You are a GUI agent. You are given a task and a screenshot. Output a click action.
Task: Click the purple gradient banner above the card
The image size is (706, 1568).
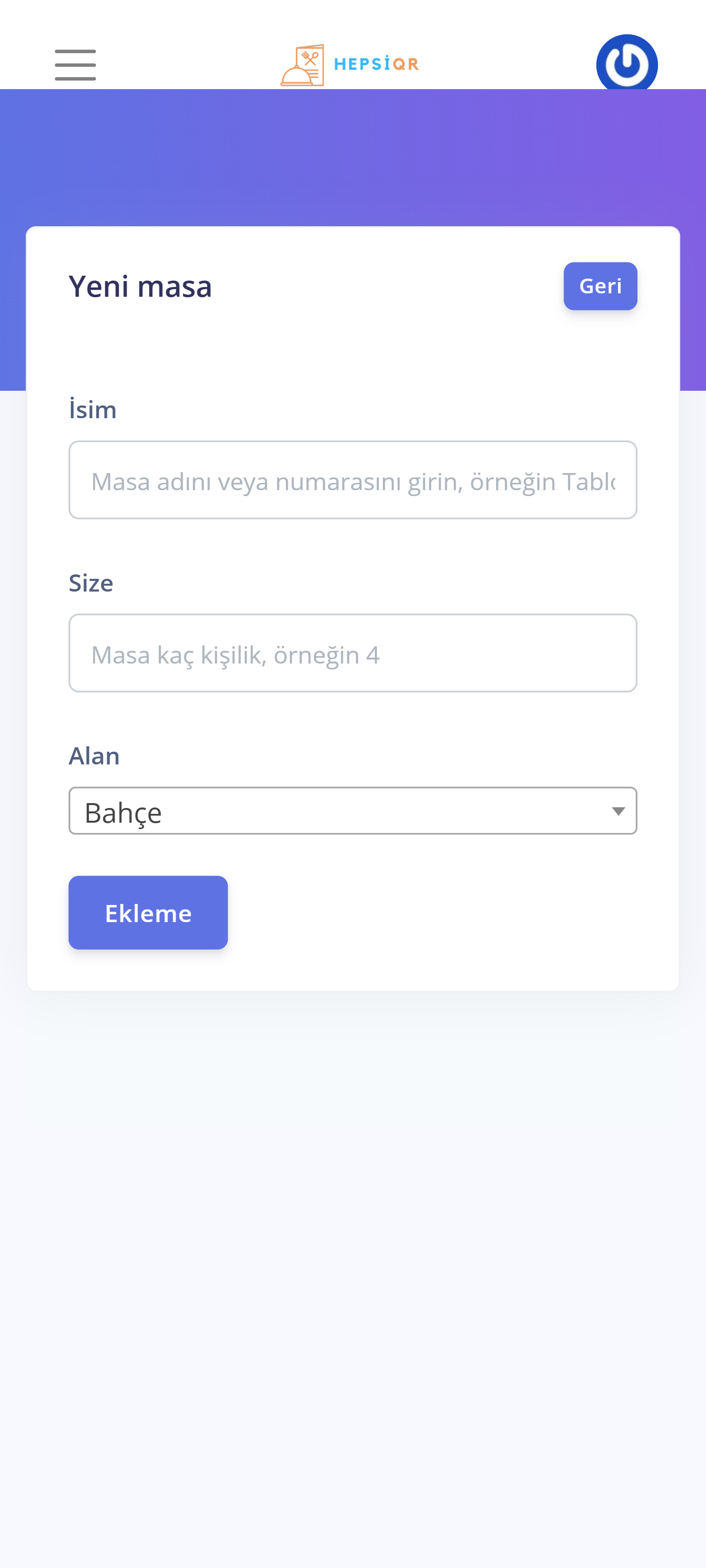tap(353, 157)
